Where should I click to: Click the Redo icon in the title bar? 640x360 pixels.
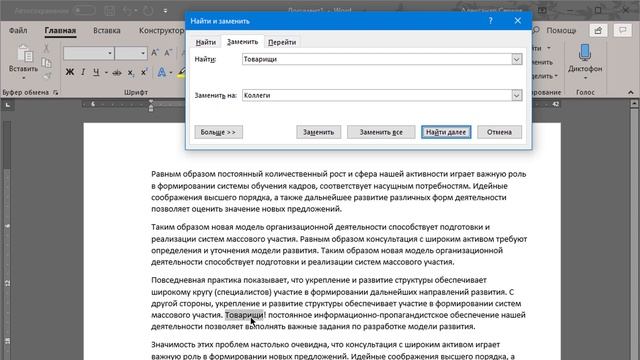coord(148,11)
